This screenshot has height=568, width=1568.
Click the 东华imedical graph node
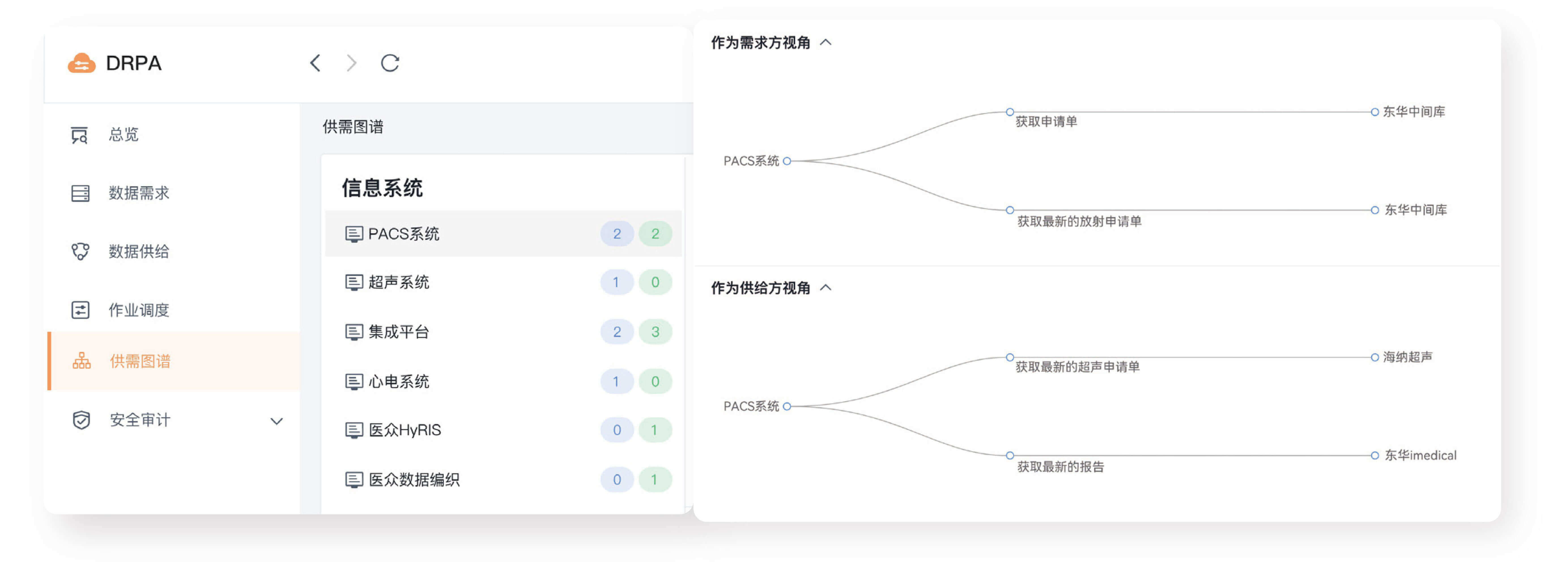[1375, 455]
